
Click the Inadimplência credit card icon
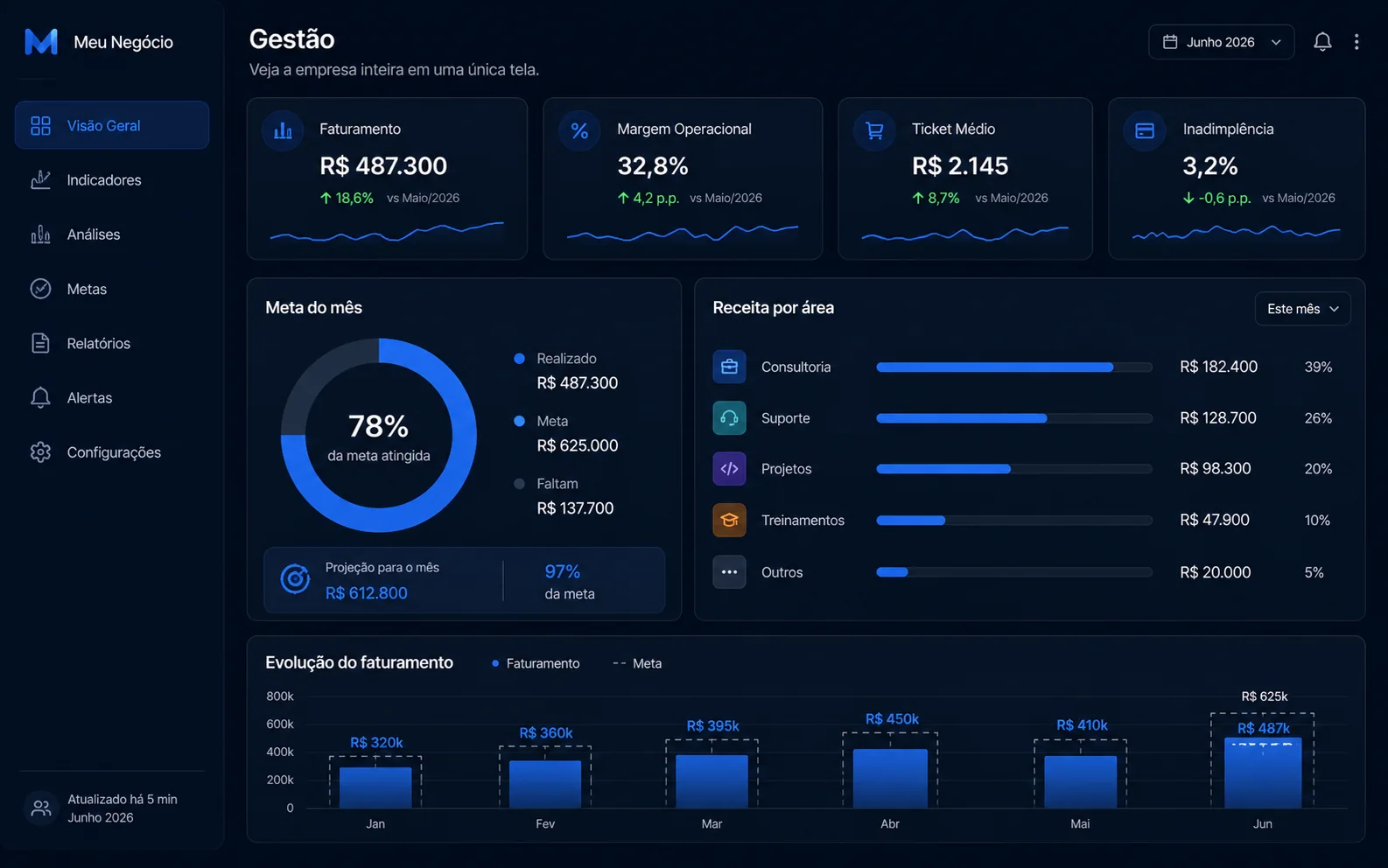[x=1145, y=131]
